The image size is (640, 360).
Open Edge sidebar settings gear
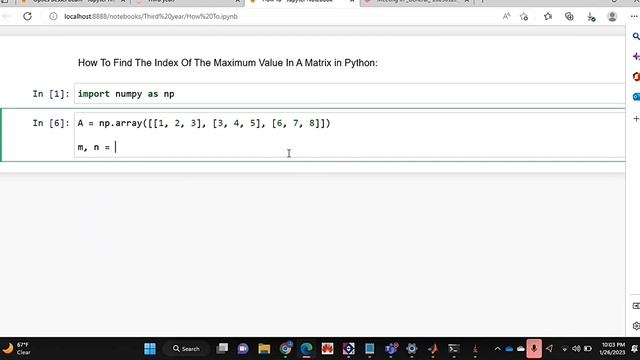tap(636, 326)
